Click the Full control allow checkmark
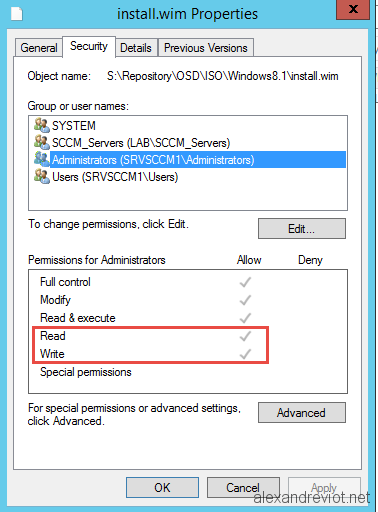Image resolution: width=378 pixels, height=512 pixels. coord(245,282)
